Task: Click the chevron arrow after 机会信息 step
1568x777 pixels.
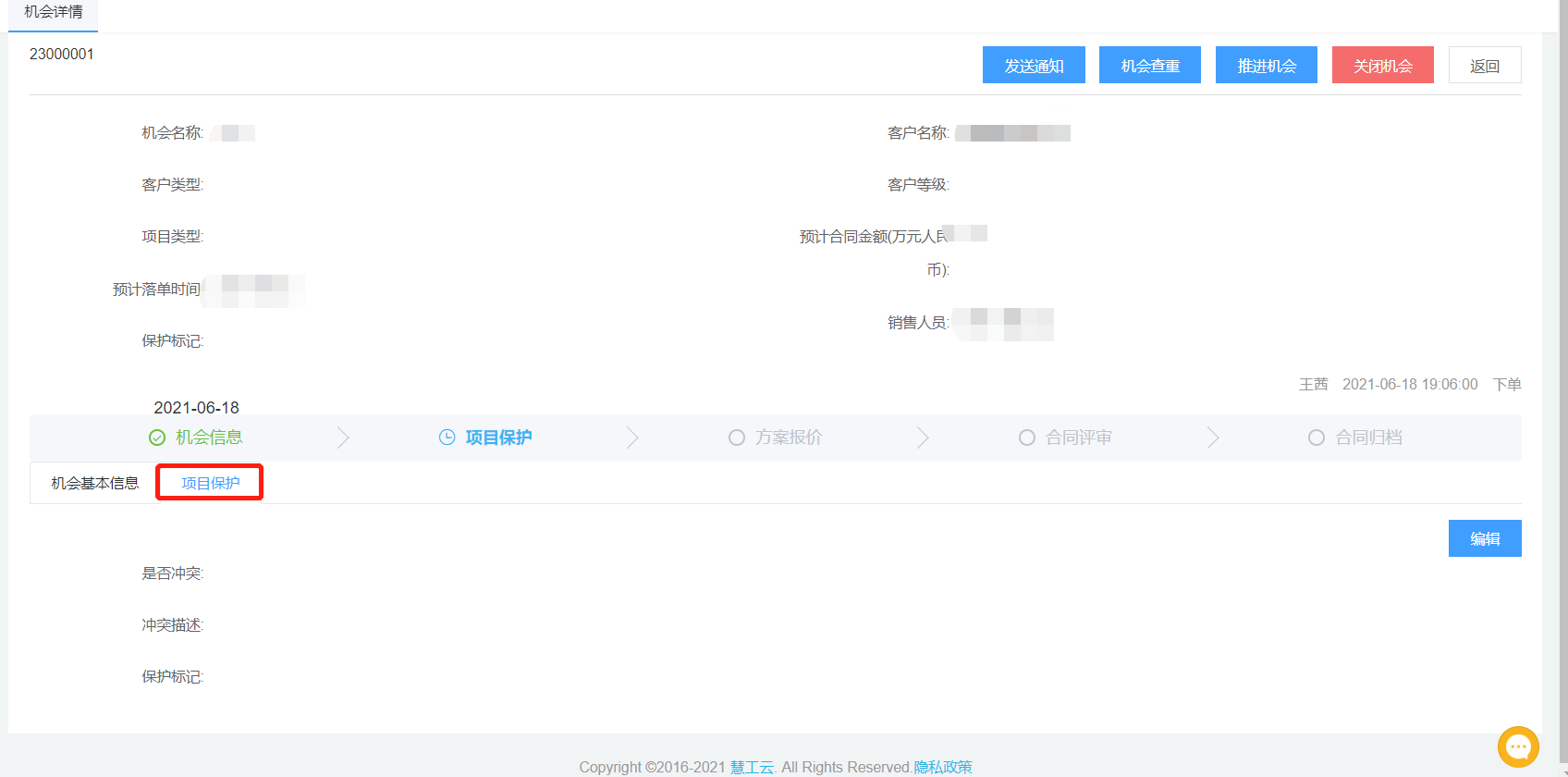Action: [x=343, y=438]
